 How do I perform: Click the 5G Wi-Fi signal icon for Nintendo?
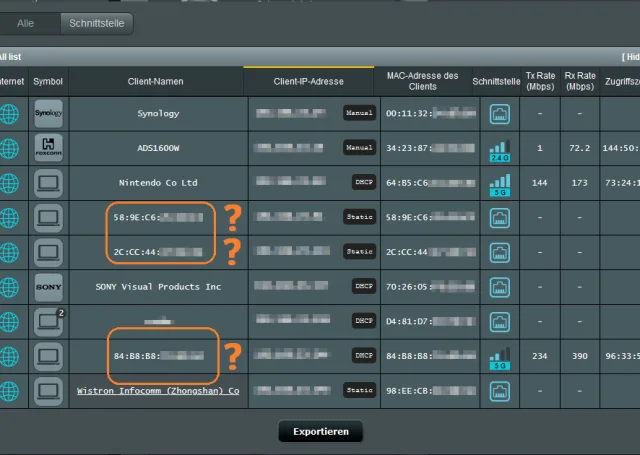pos(499,184)
